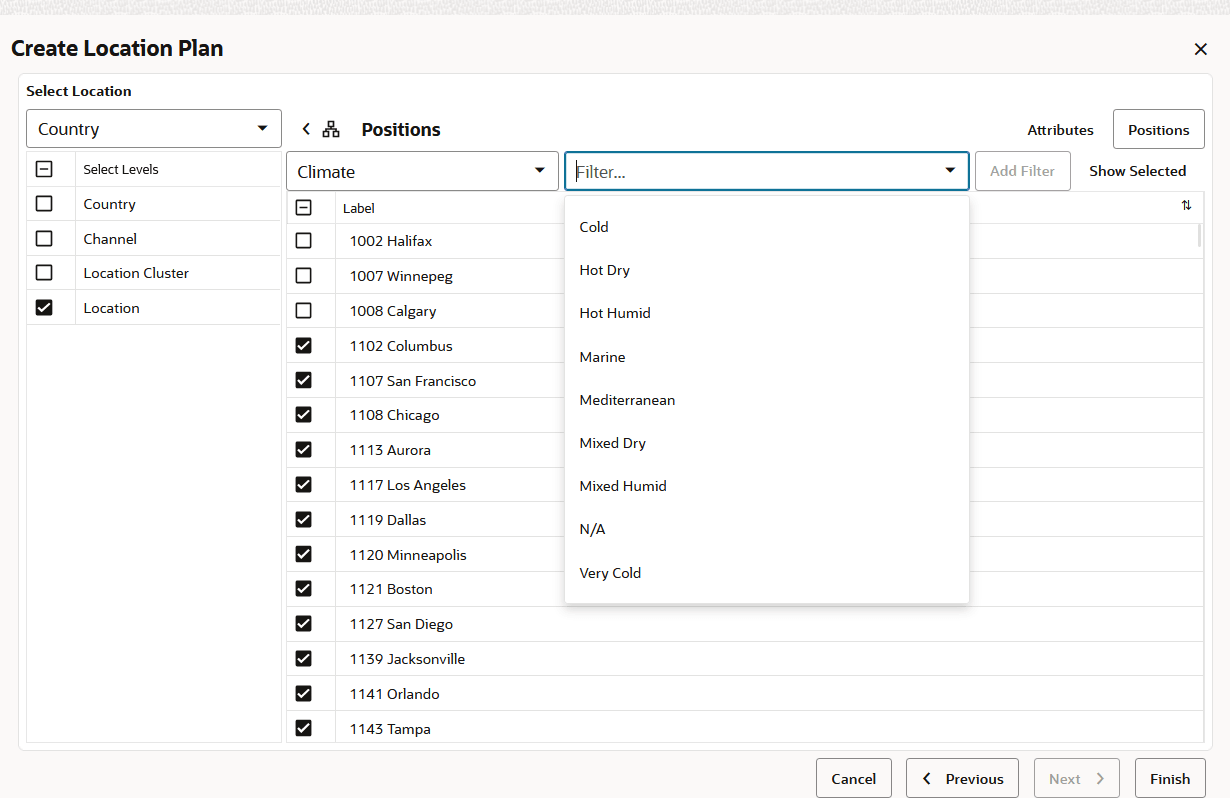Toggle the partially-selected Select Levels checkbox

click(x=44, y=169)
